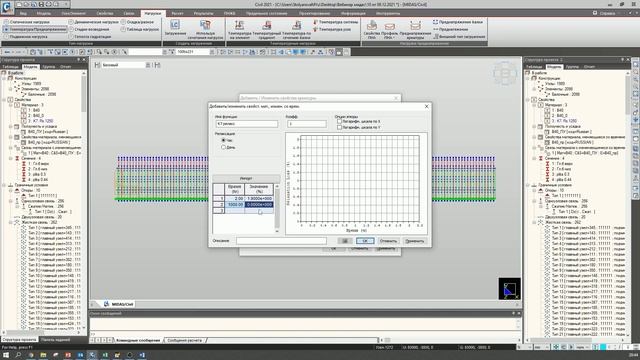Switch to the Результаты ribbon tab

pyautogui.click(x=203, y=13)
